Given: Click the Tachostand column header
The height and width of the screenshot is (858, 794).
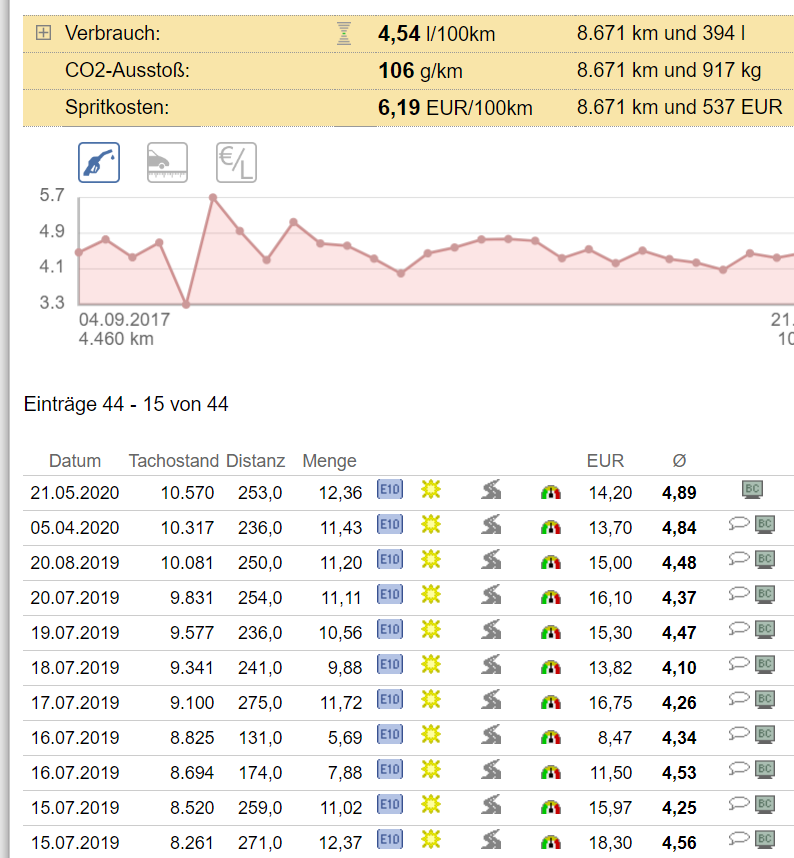Looking at the screenshot, I should click(173, 461).
